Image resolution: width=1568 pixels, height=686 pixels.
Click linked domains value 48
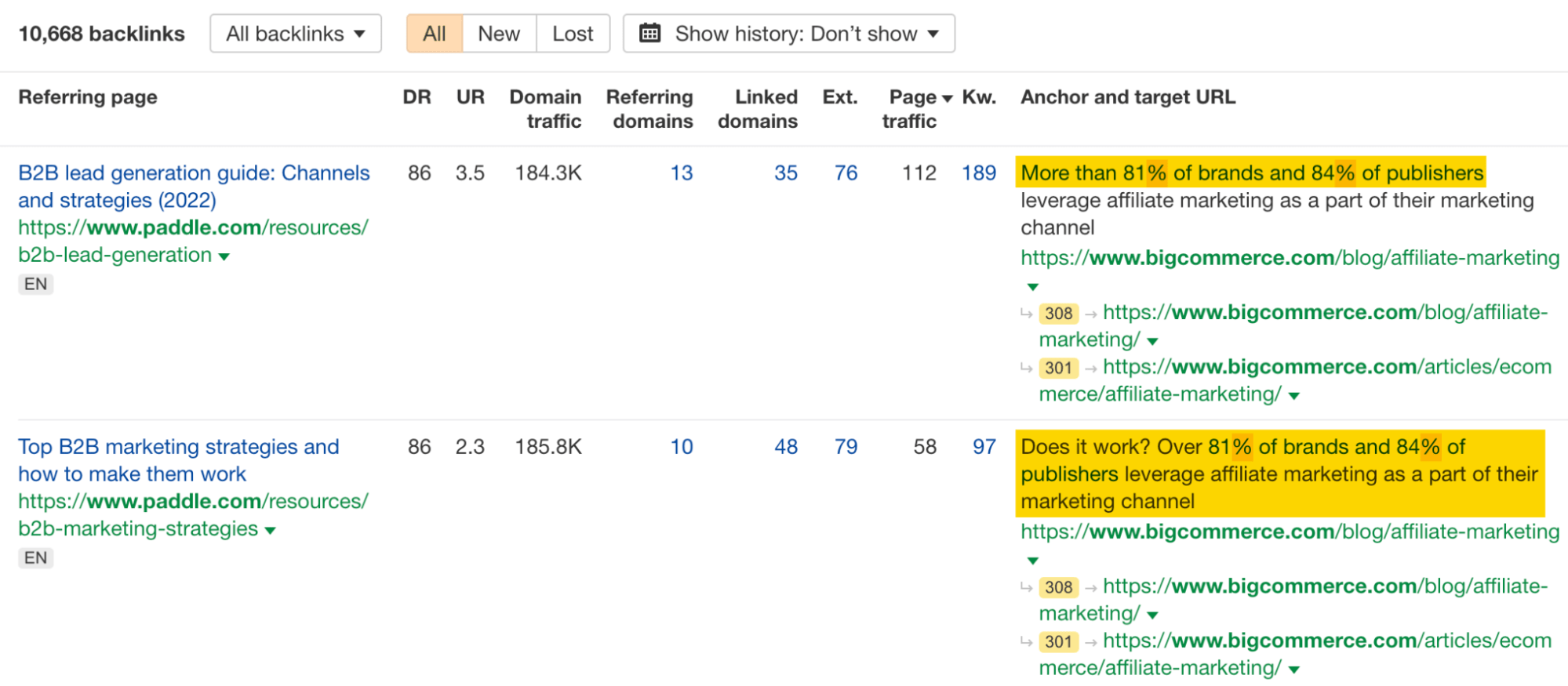(x=785, y=447)
